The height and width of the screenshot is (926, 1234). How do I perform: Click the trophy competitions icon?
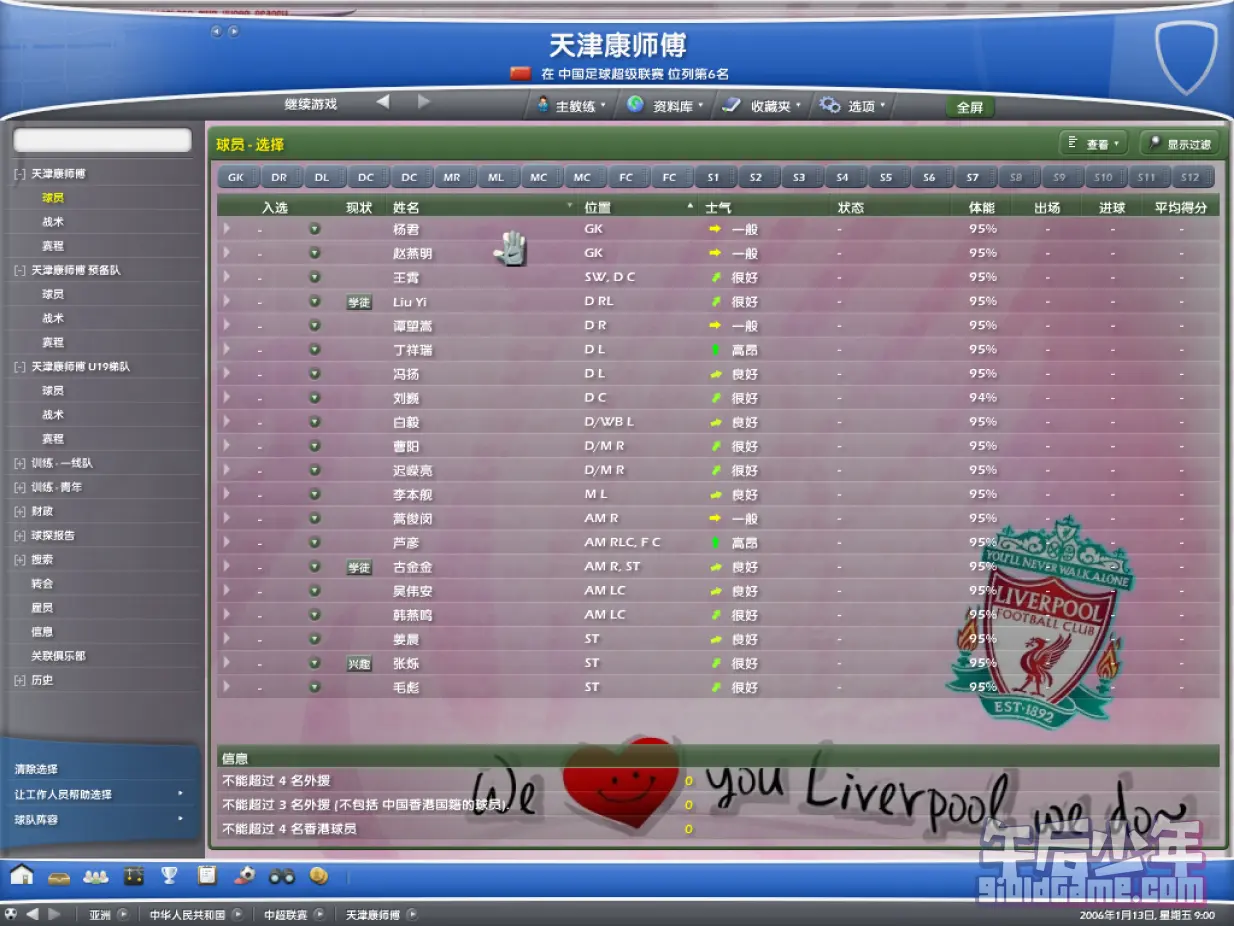click(170, 875)
